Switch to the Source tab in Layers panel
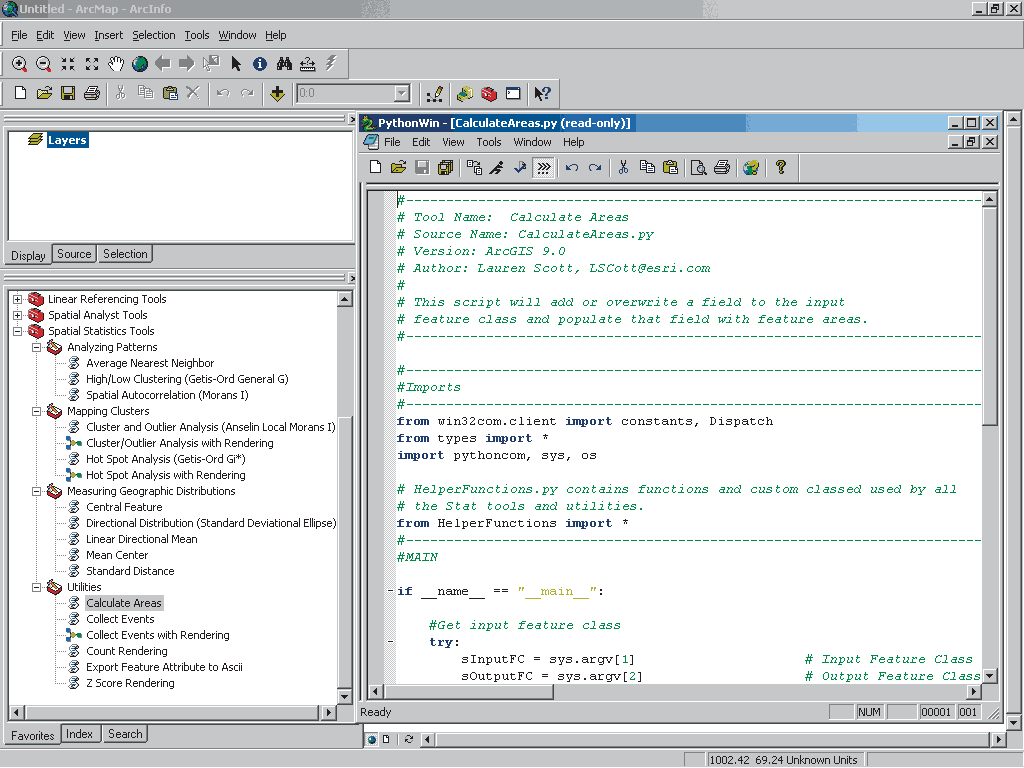Viewport: 1024px width, 768px height. pos(73,253)
